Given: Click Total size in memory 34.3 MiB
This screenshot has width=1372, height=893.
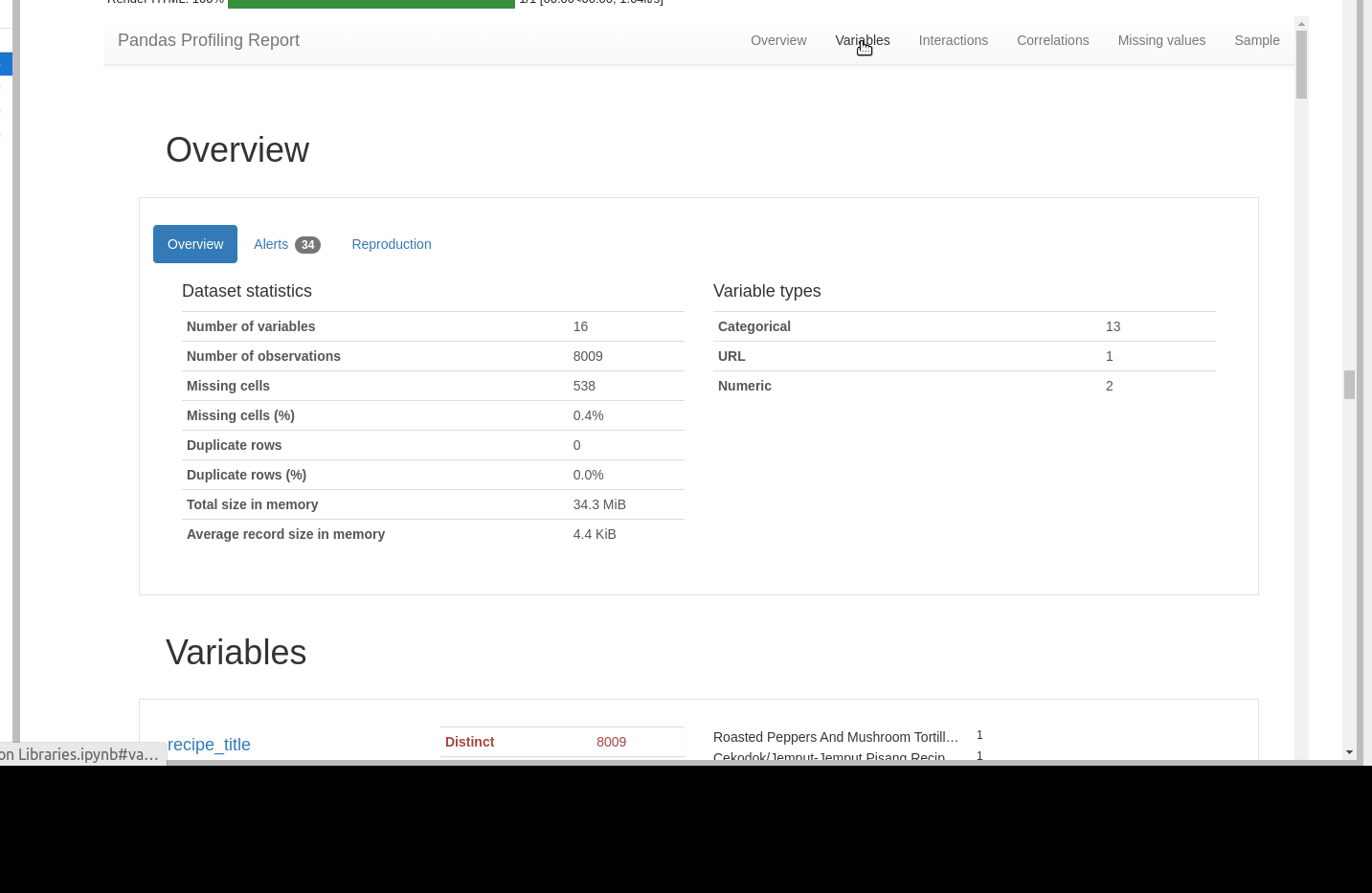Looking at the screenshot, I should pos(599,504).
